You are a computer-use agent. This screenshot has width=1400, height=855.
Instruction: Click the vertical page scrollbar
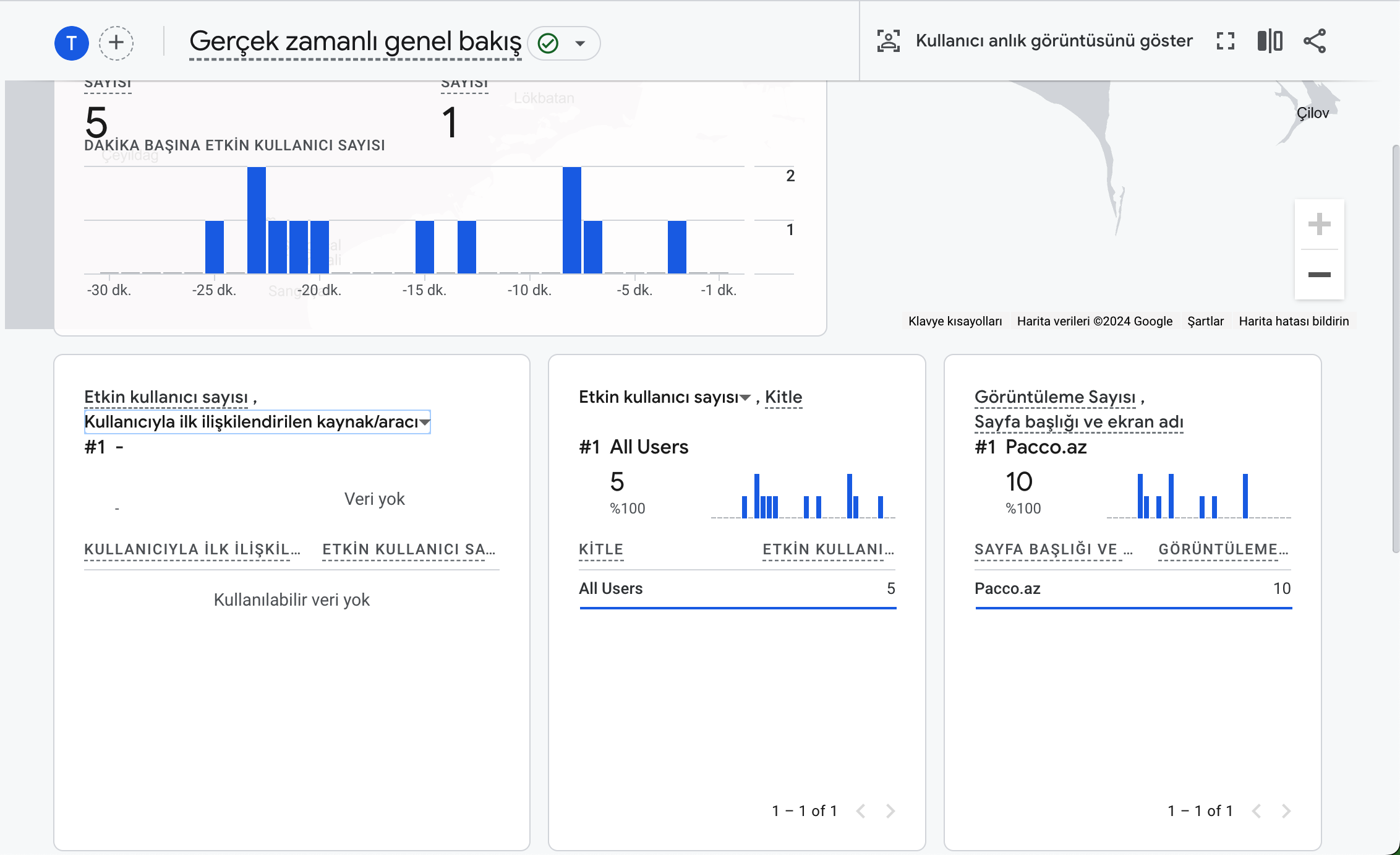tap(1395, 346)
